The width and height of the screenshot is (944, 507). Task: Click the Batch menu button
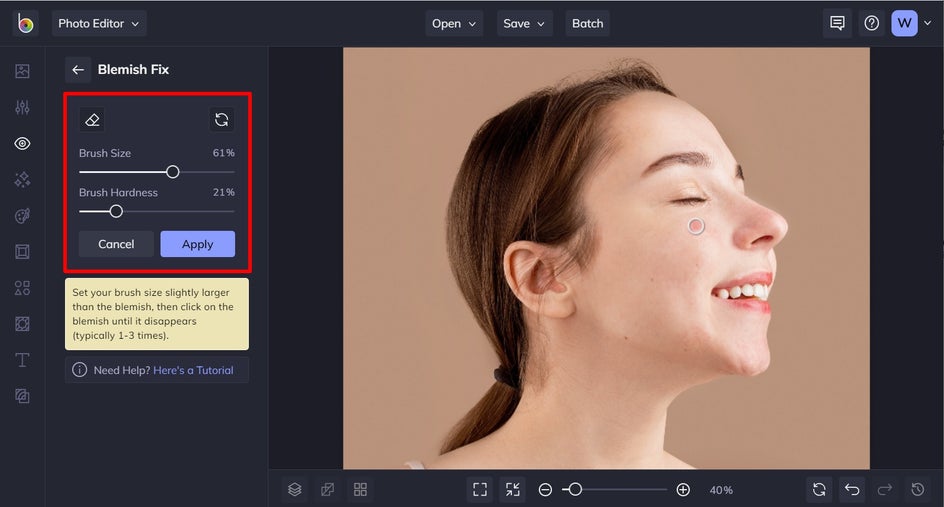(x=587, y=23)
